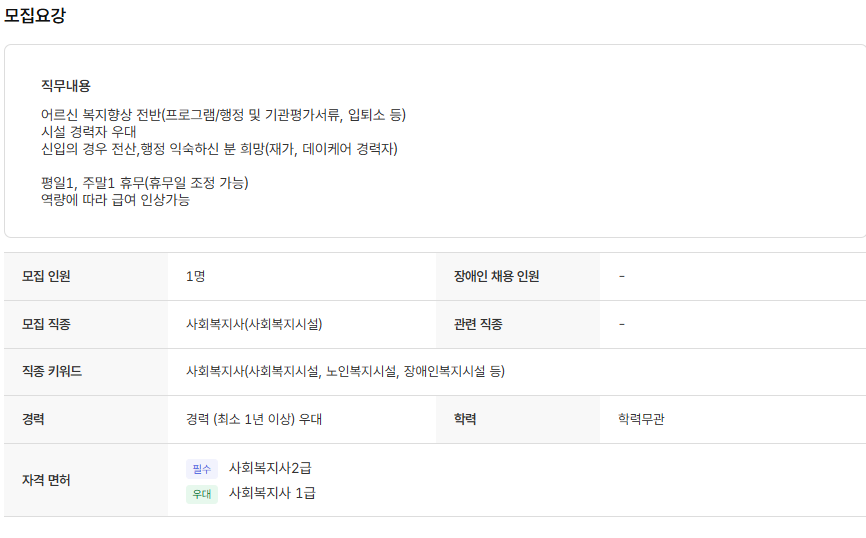Click the 모집 인원 row label
Viewport: 866px width, 538px height.
point(46,276)
